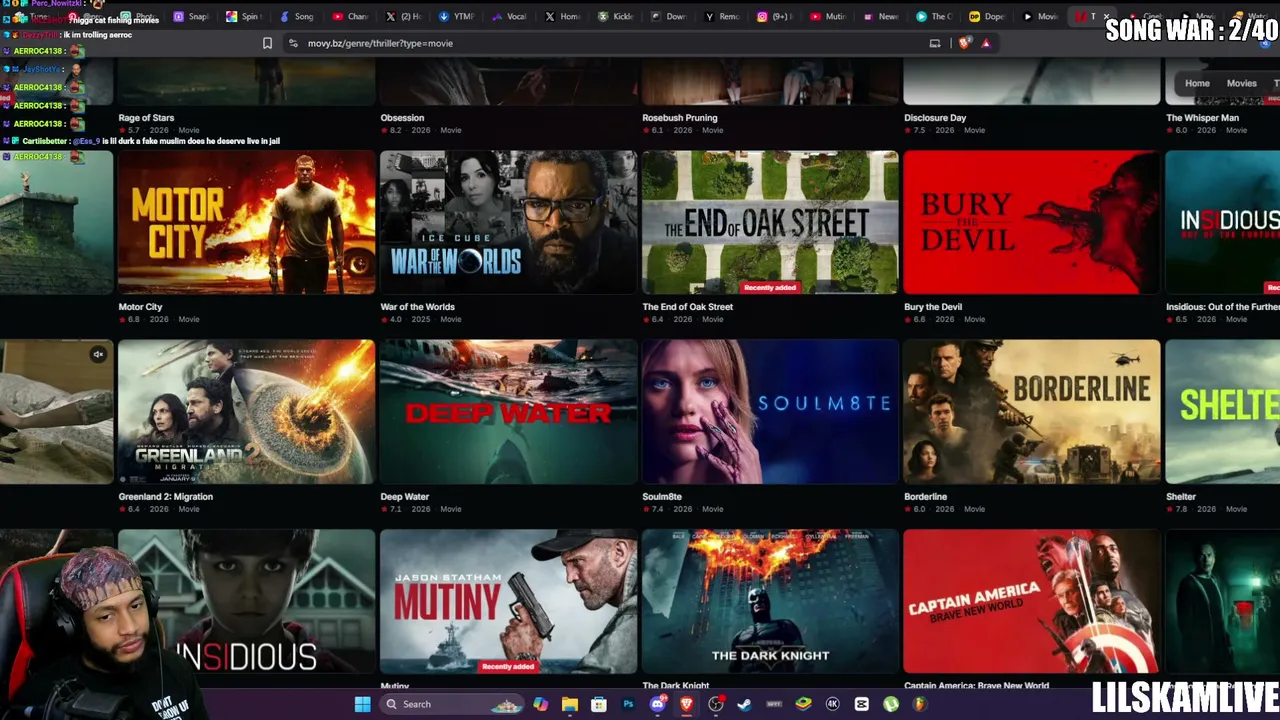1280x720 pixels.
Task: Open OBS Studio from the taskbar
Action: tap(716, 704)
